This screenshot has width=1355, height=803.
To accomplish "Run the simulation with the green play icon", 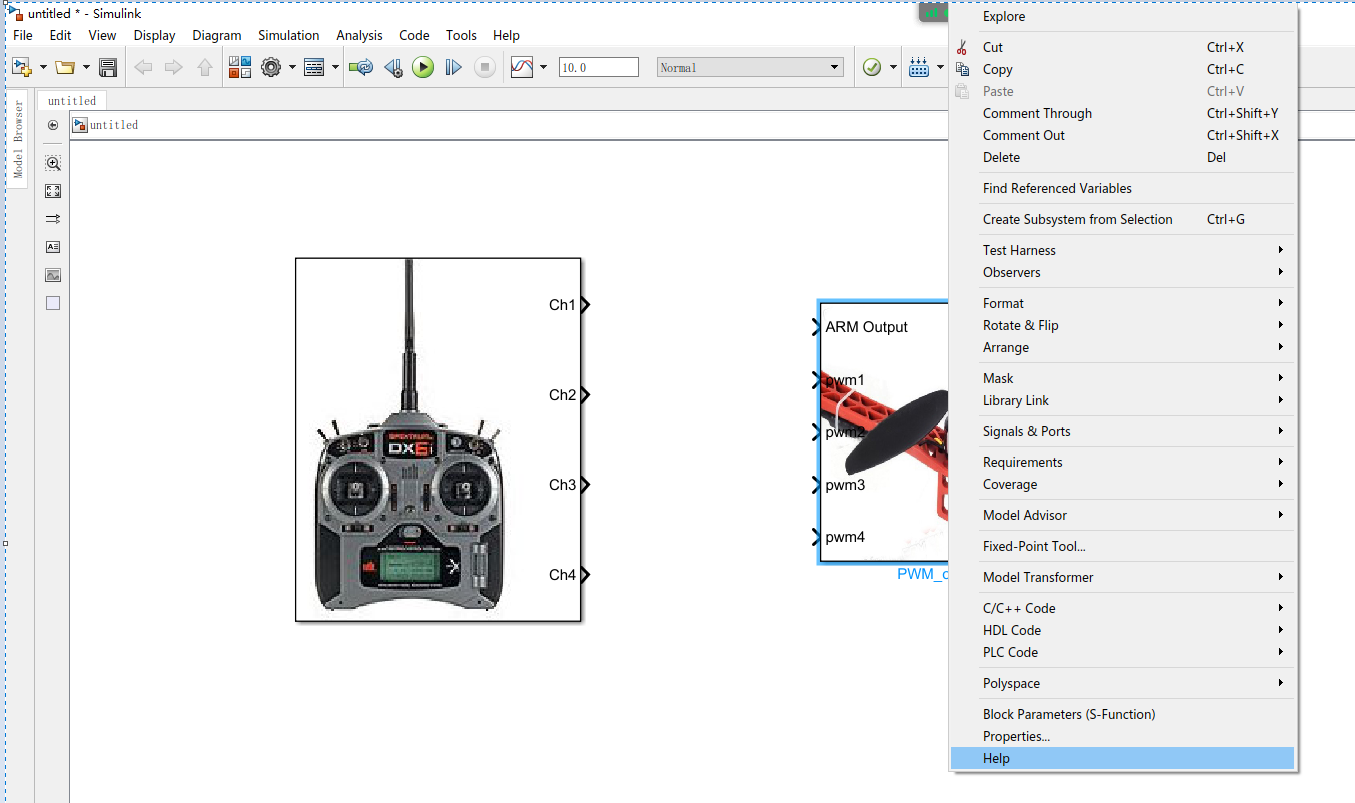I will pos(423,67).
